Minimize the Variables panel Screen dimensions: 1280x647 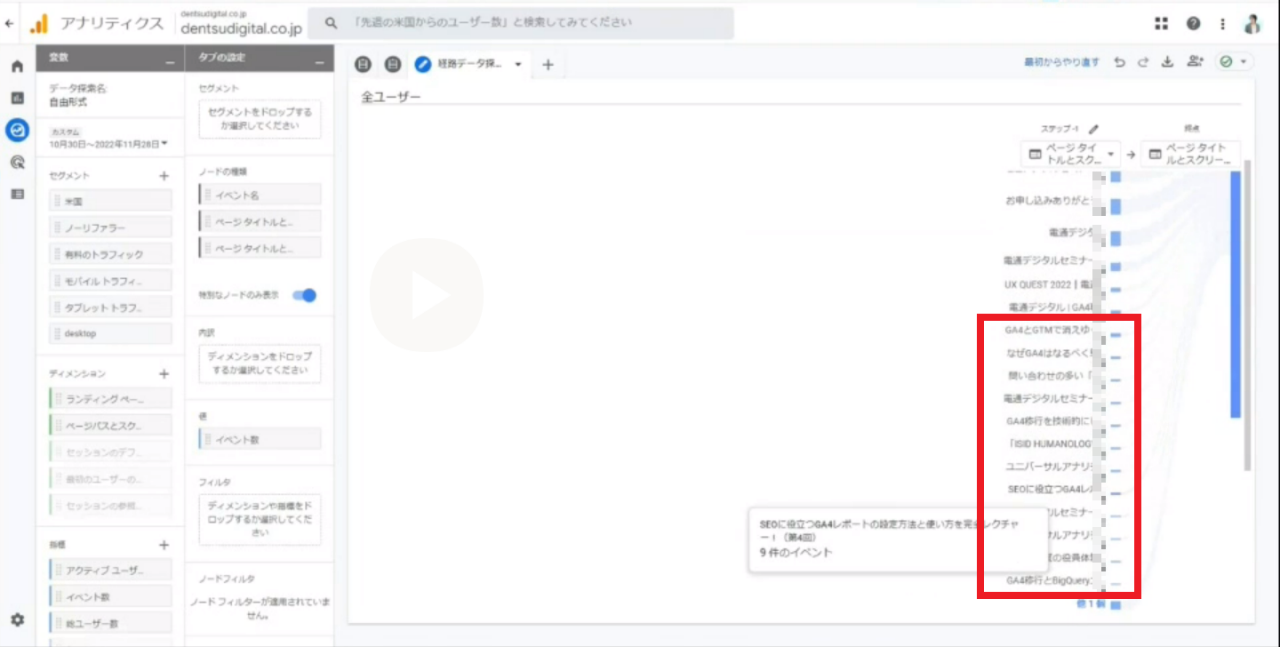[x=169, y=62]
